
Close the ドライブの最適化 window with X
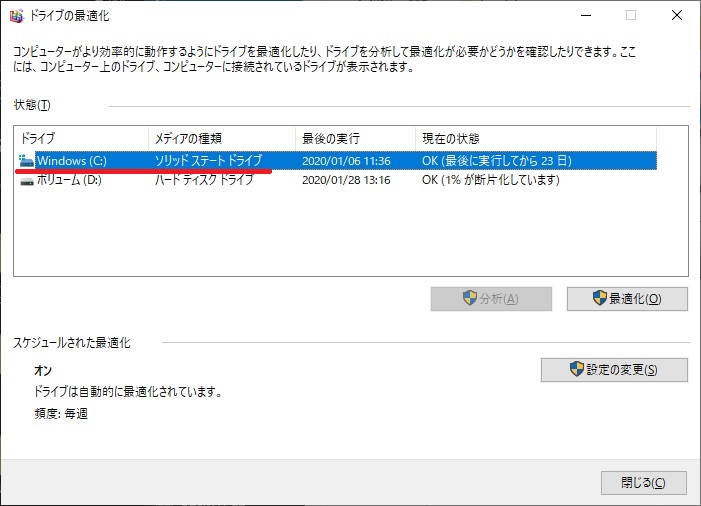pyautogui.click(x=677, y=16)
